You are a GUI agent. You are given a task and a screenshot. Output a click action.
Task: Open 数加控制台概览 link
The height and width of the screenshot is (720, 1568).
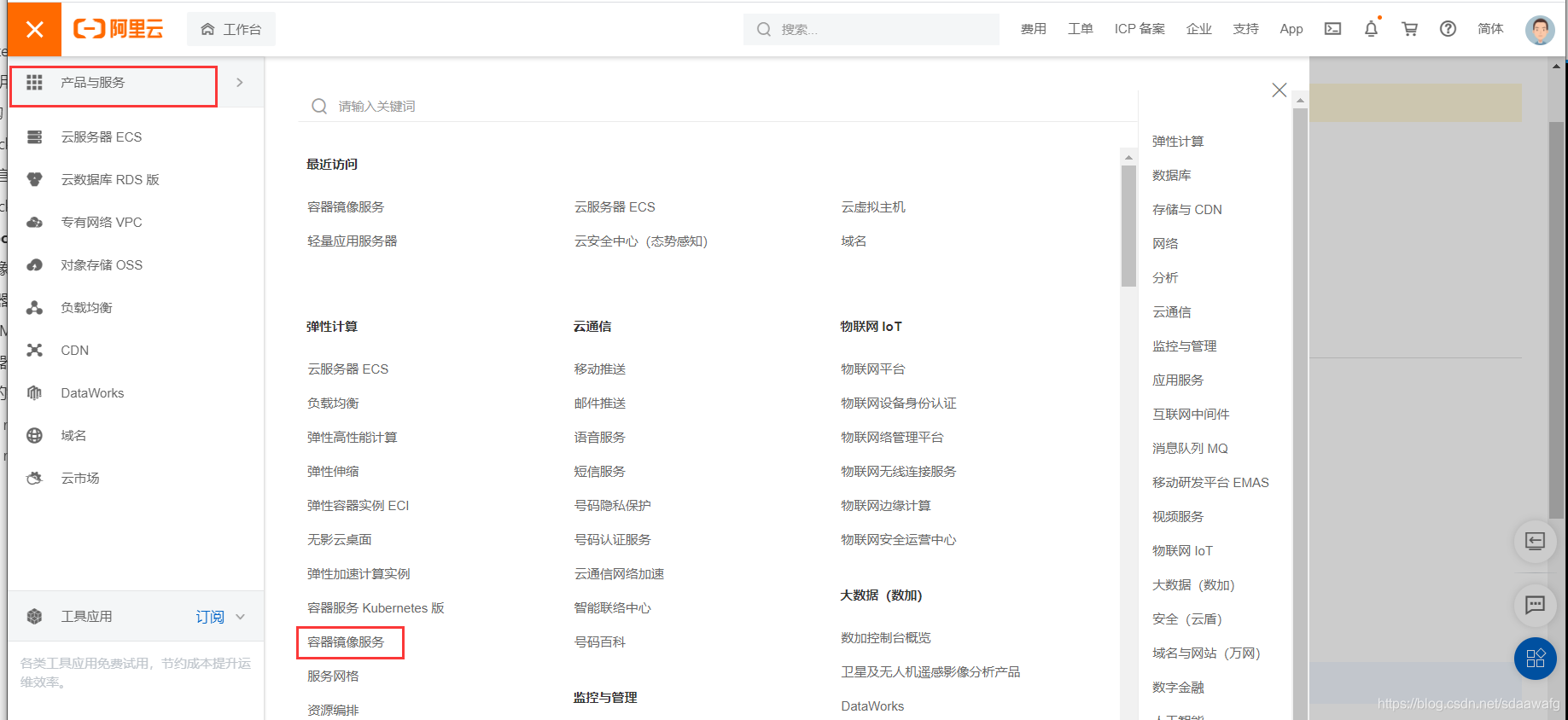886,637
